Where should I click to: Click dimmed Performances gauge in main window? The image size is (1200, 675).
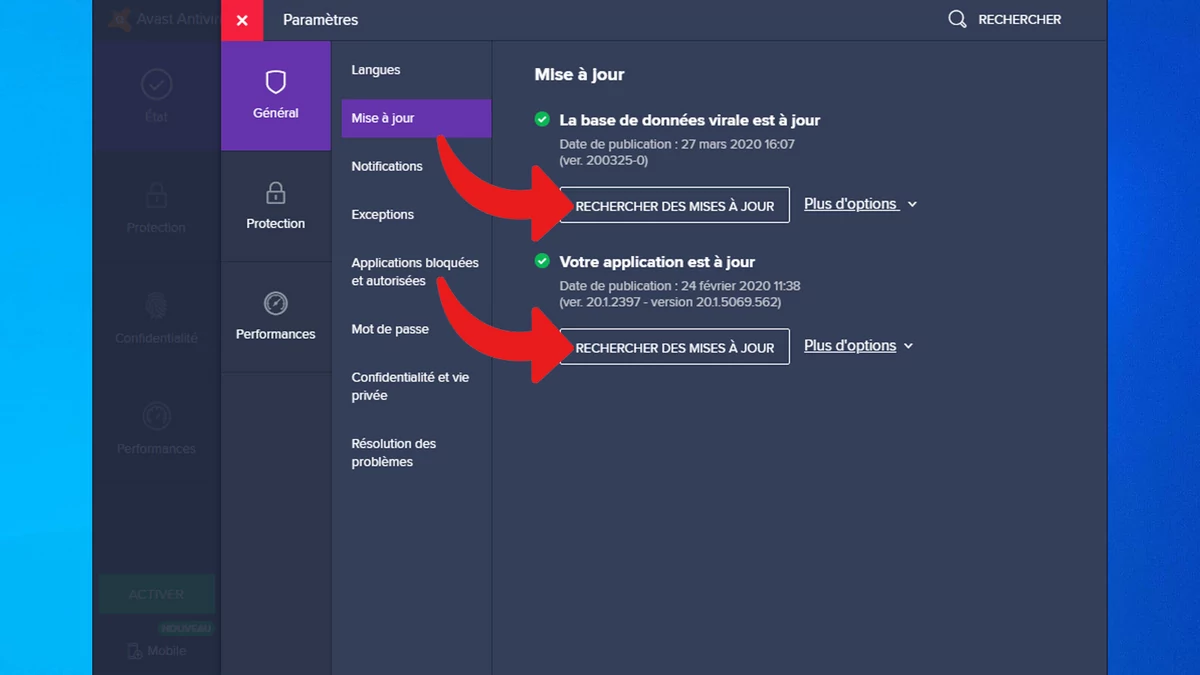pos(156,415)
